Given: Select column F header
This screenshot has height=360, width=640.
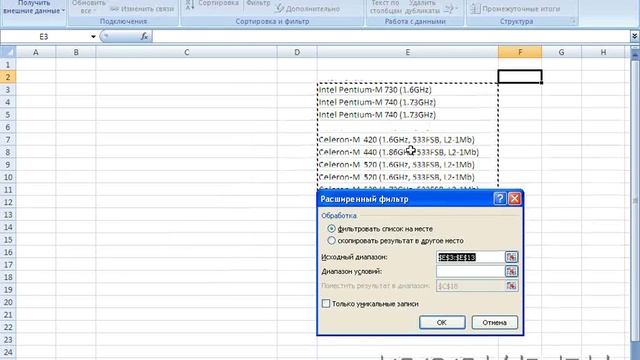Looking at the screenshot, I should [x=520, y=52].
